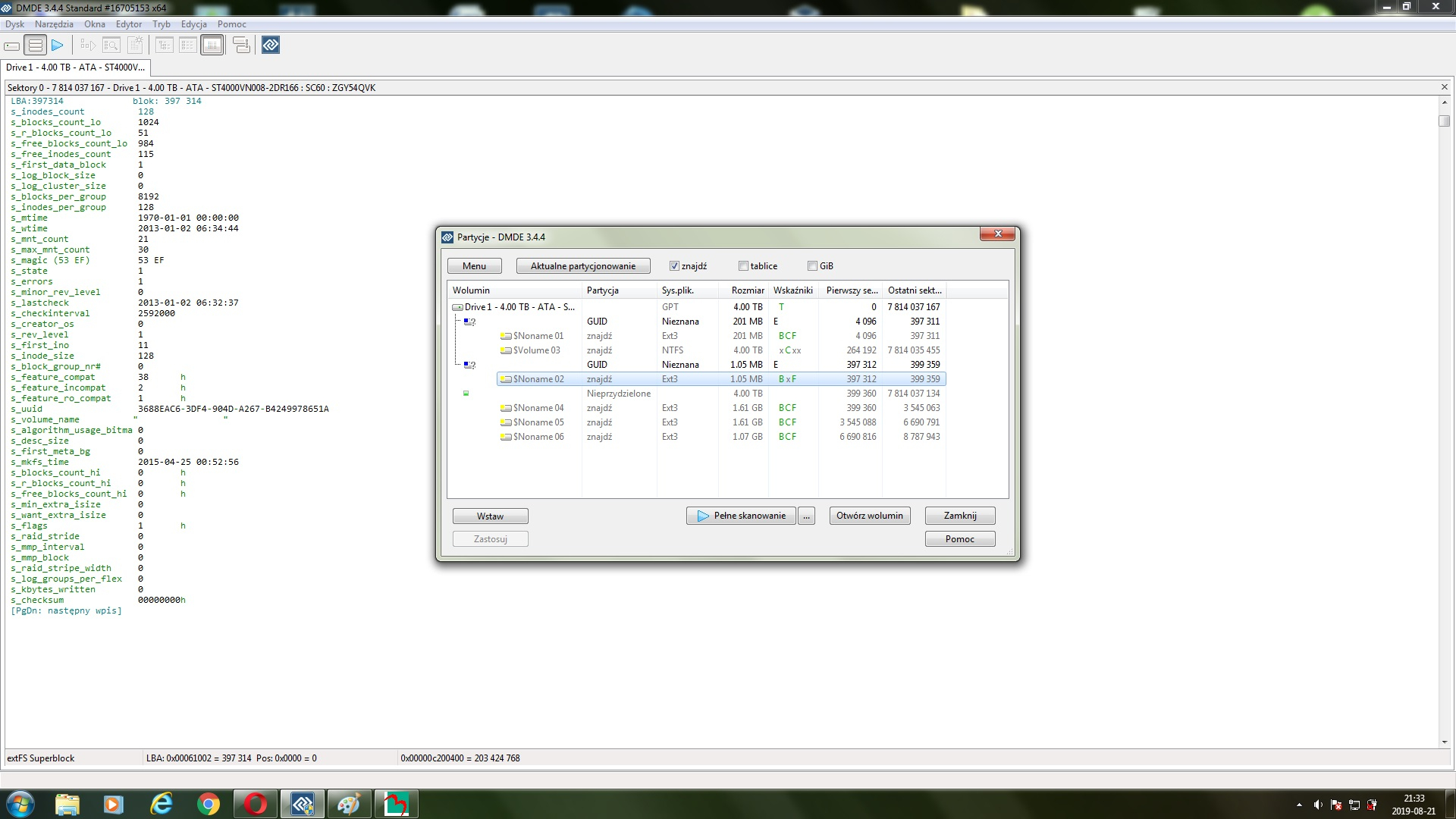Viewport: 1456px width, 819px height.
Task: Switch to Opera browser in taskbar
Action: (x=256, y=804)
